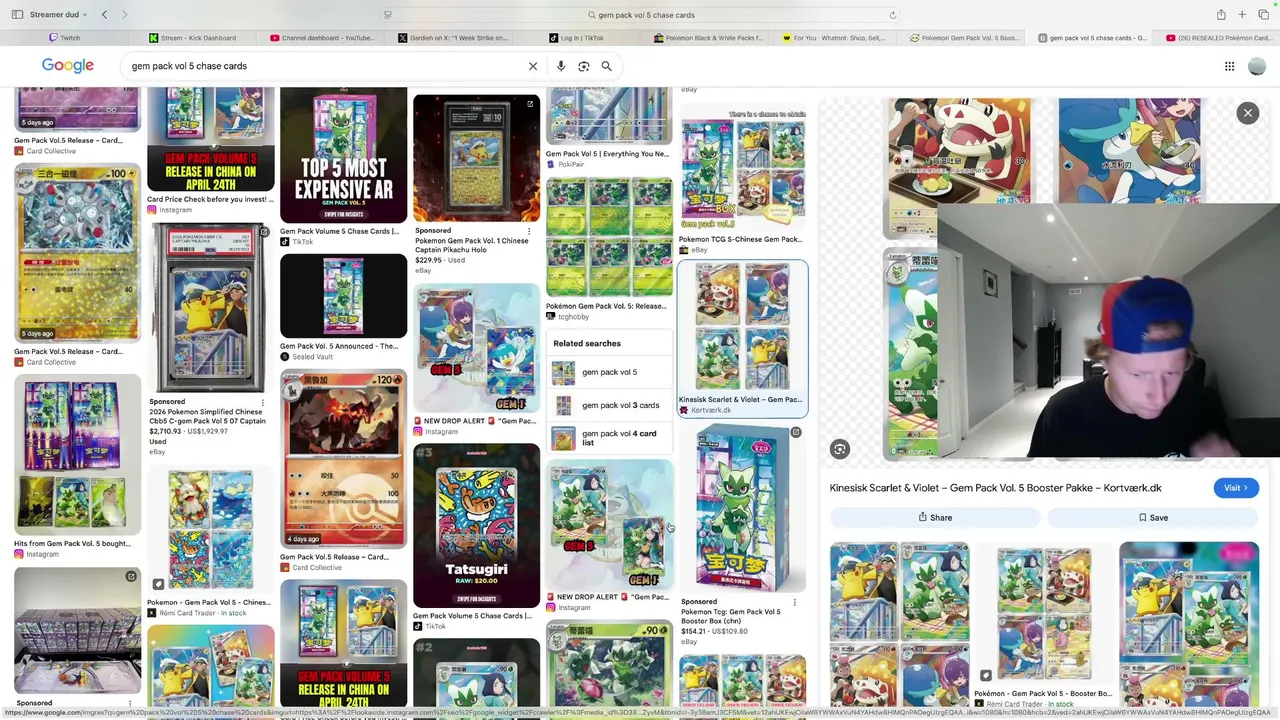Open the 'Pokemon TCG S-Chinese Gem Pack' eBay result

click(740, 240)
